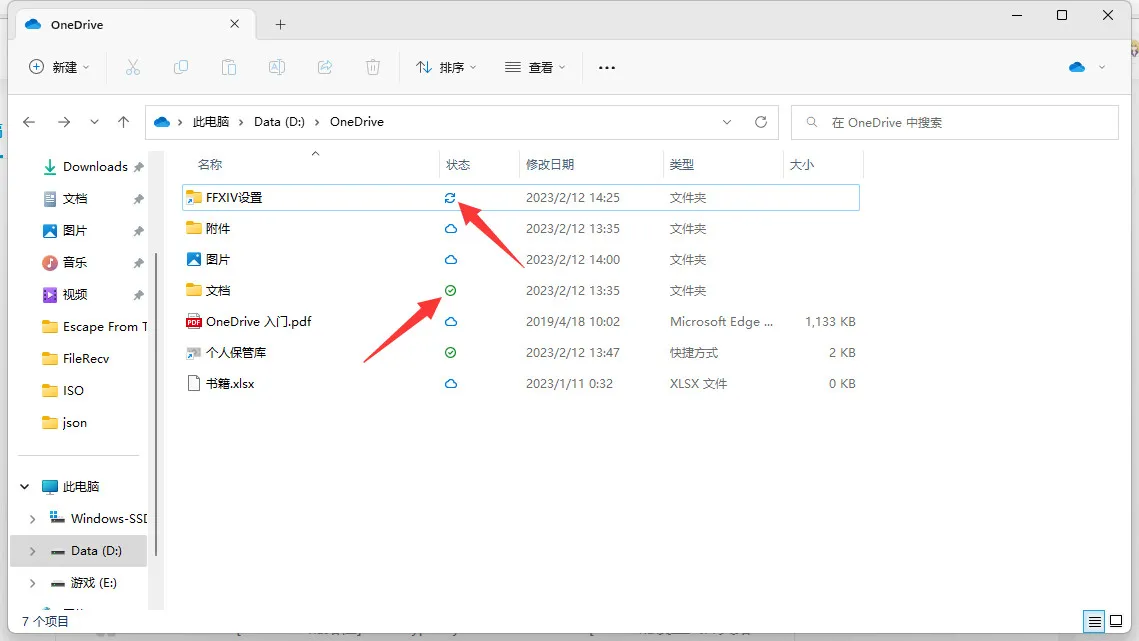Click the Copy icon in toolbar
1139x641 pixels.
(x=181, y=68)
